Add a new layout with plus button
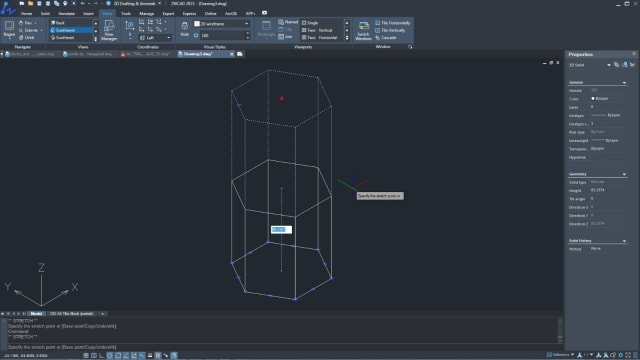This screenshot has width=640, height=360. [102, 313]
